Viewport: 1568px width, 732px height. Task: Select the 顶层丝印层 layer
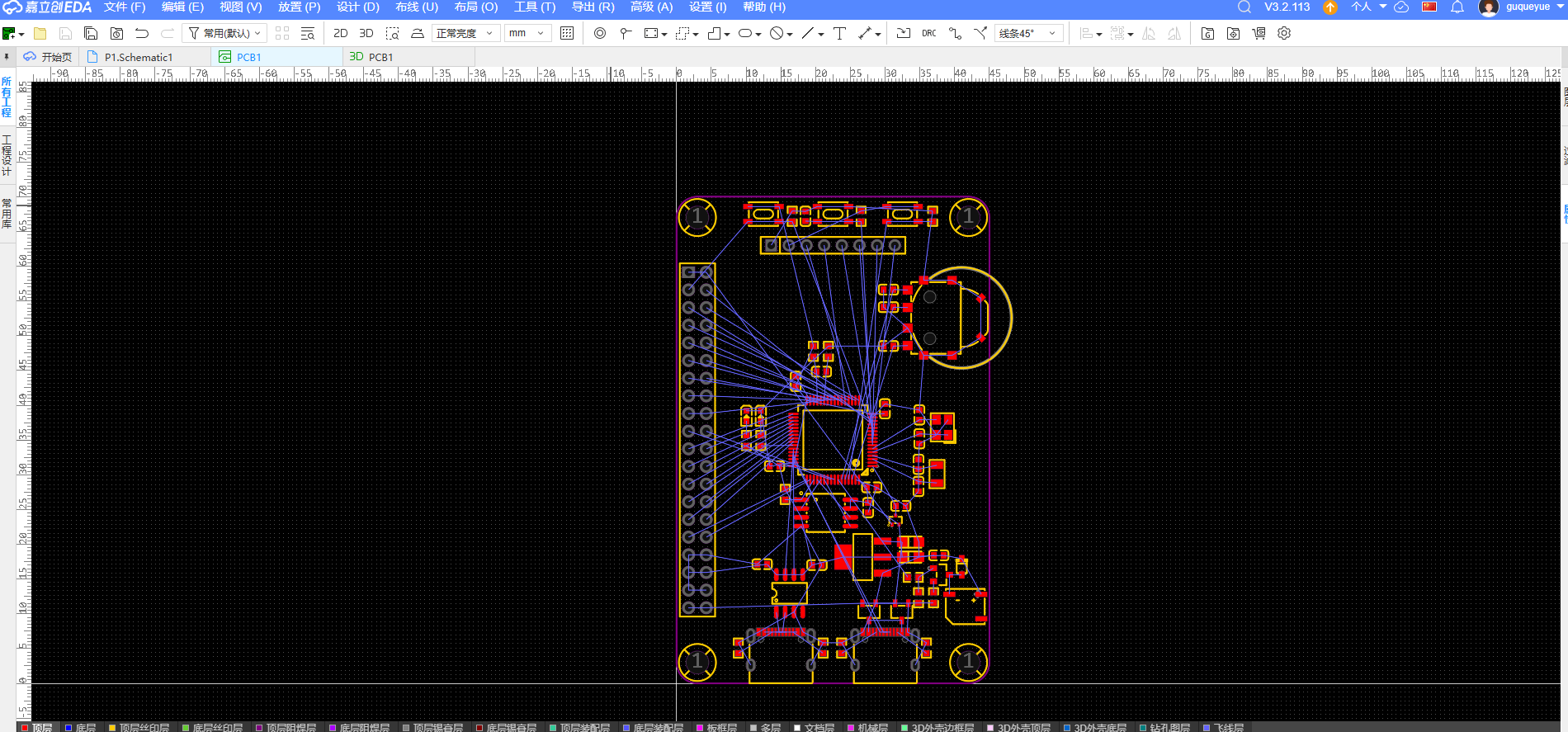(139, 727)
